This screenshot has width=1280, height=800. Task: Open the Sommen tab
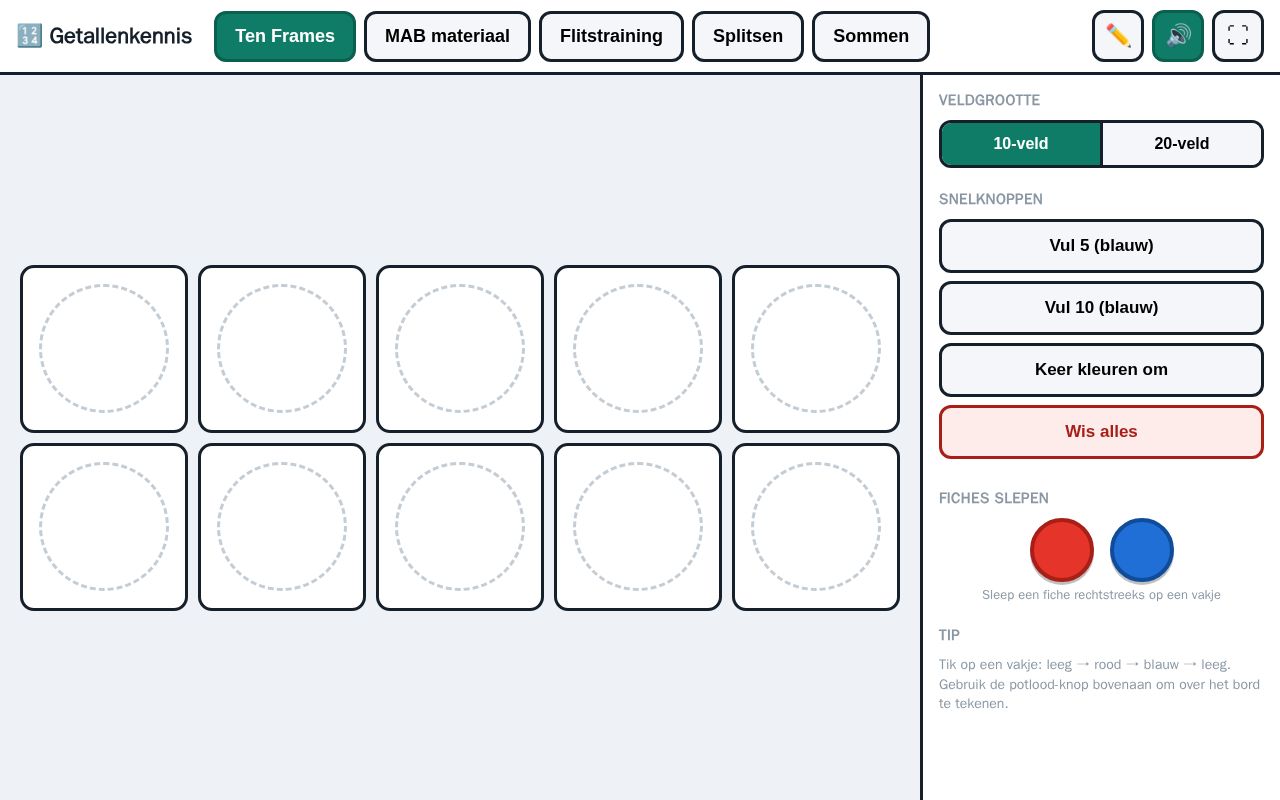point(871,36)
